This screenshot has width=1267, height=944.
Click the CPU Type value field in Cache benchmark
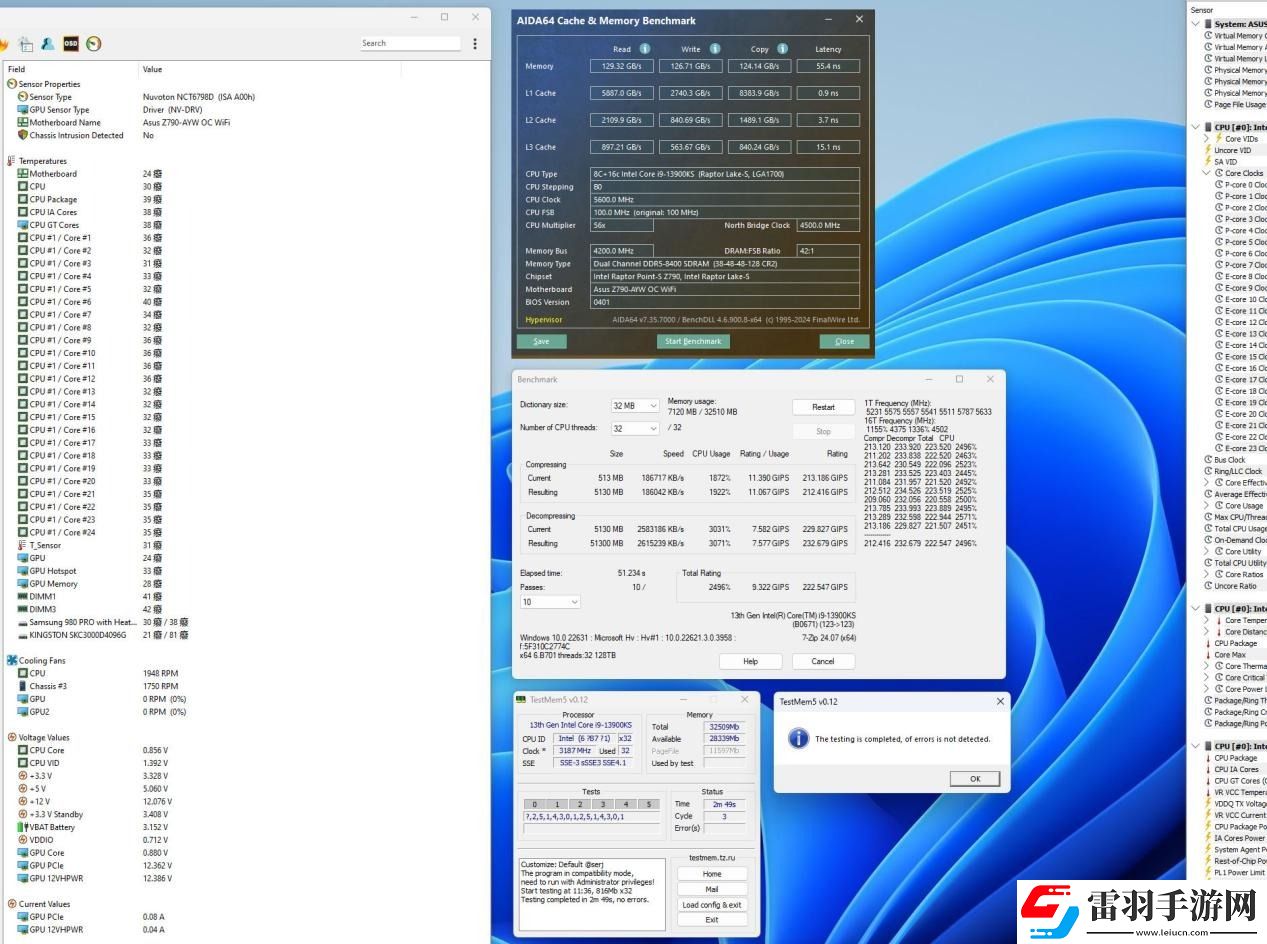(724, 174)
